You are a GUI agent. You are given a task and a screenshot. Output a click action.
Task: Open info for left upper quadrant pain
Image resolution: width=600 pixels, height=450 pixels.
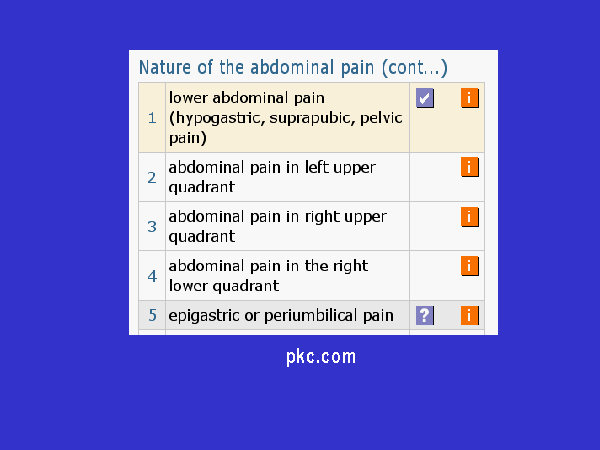pyautogui.click(x=470, y=167)
